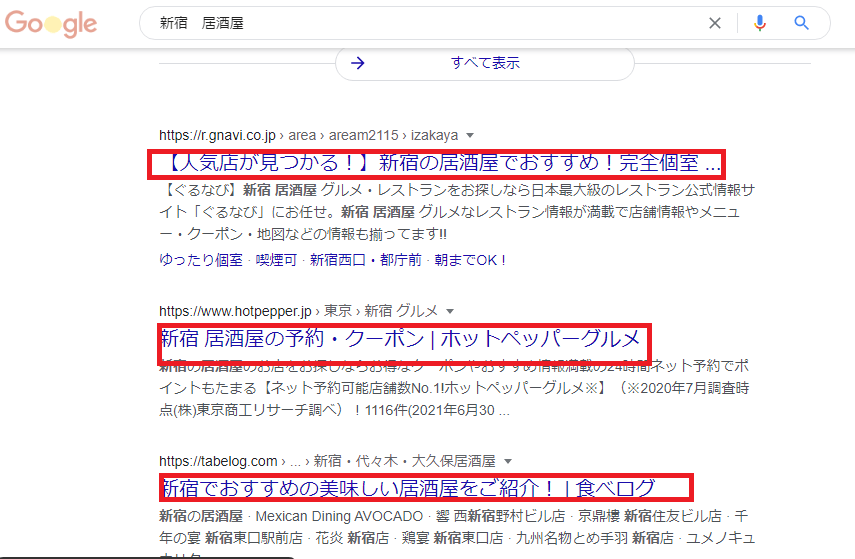855x559 pixels.
Task: Click the すべて表示 button
Action: (485, 63)
